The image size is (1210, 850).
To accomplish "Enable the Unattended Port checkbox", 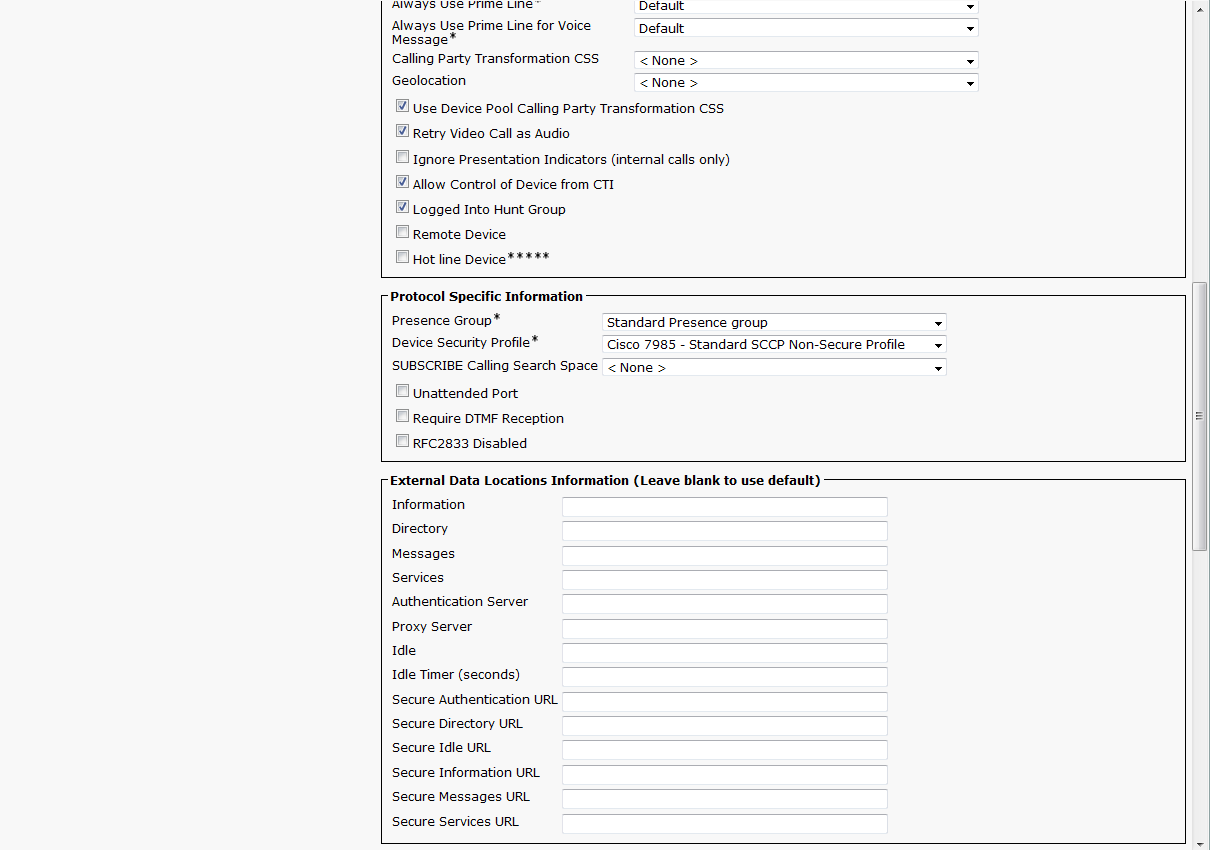I will [x=403, y=391].
